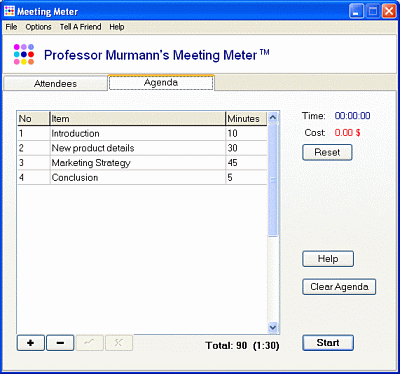400x374 pixels.
Task: Click the No column header
Action: [33, 119]
